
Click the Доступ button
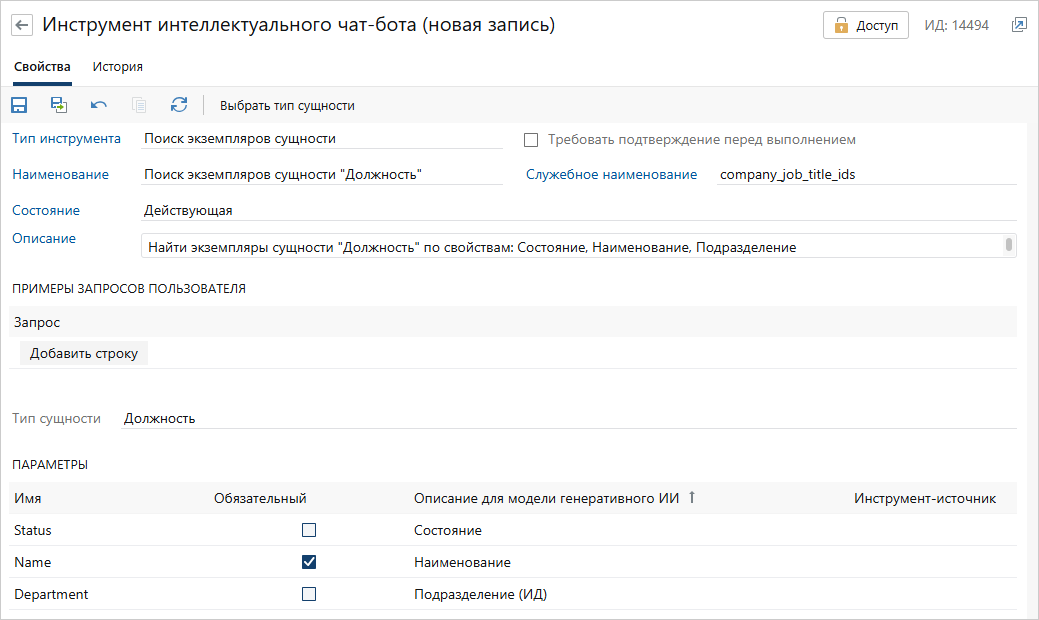coord(866,25)
